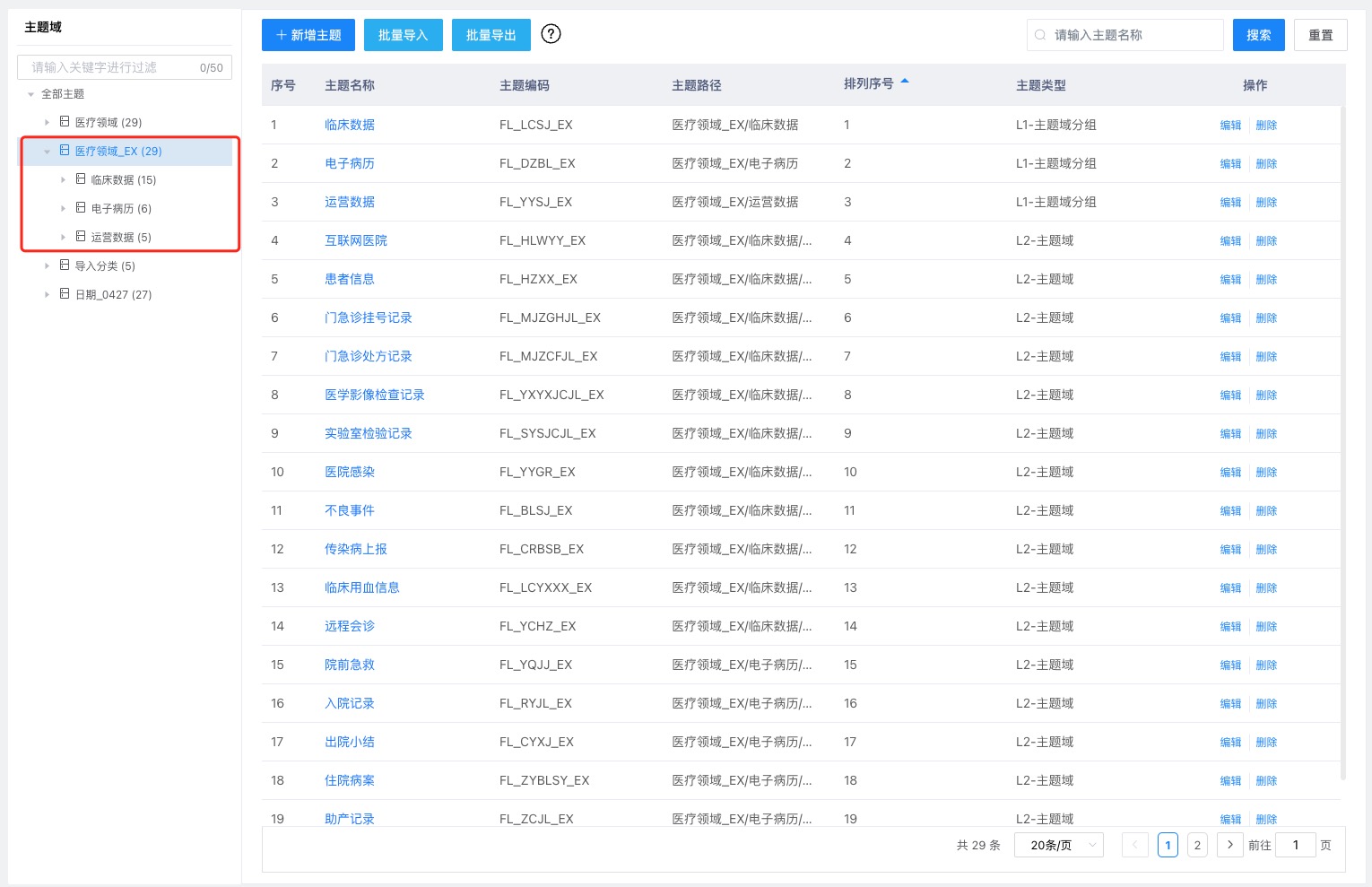Click the help question mark icon
This screenshot has height=887, width=1372.
point(551,34)
